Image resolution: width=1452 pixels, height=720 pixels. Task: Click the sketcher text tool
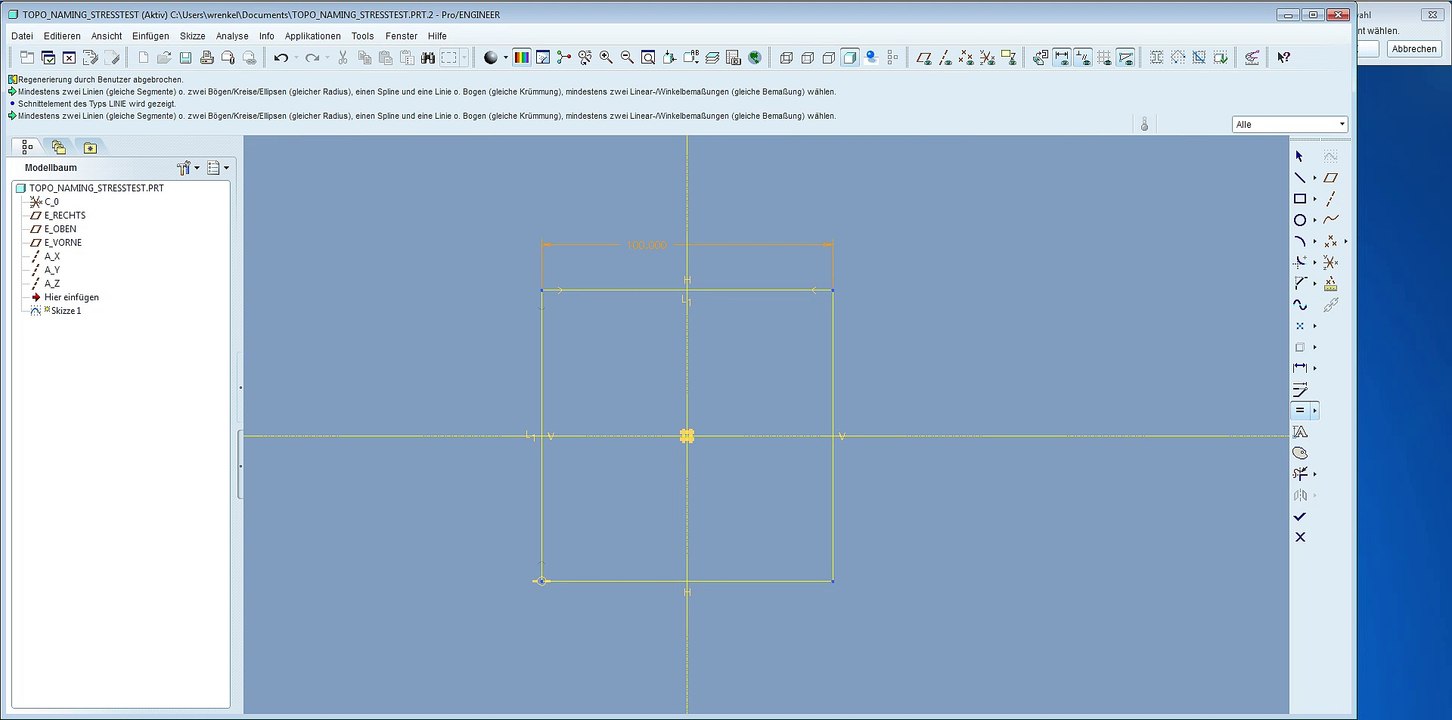click(x=1300, y=432)
